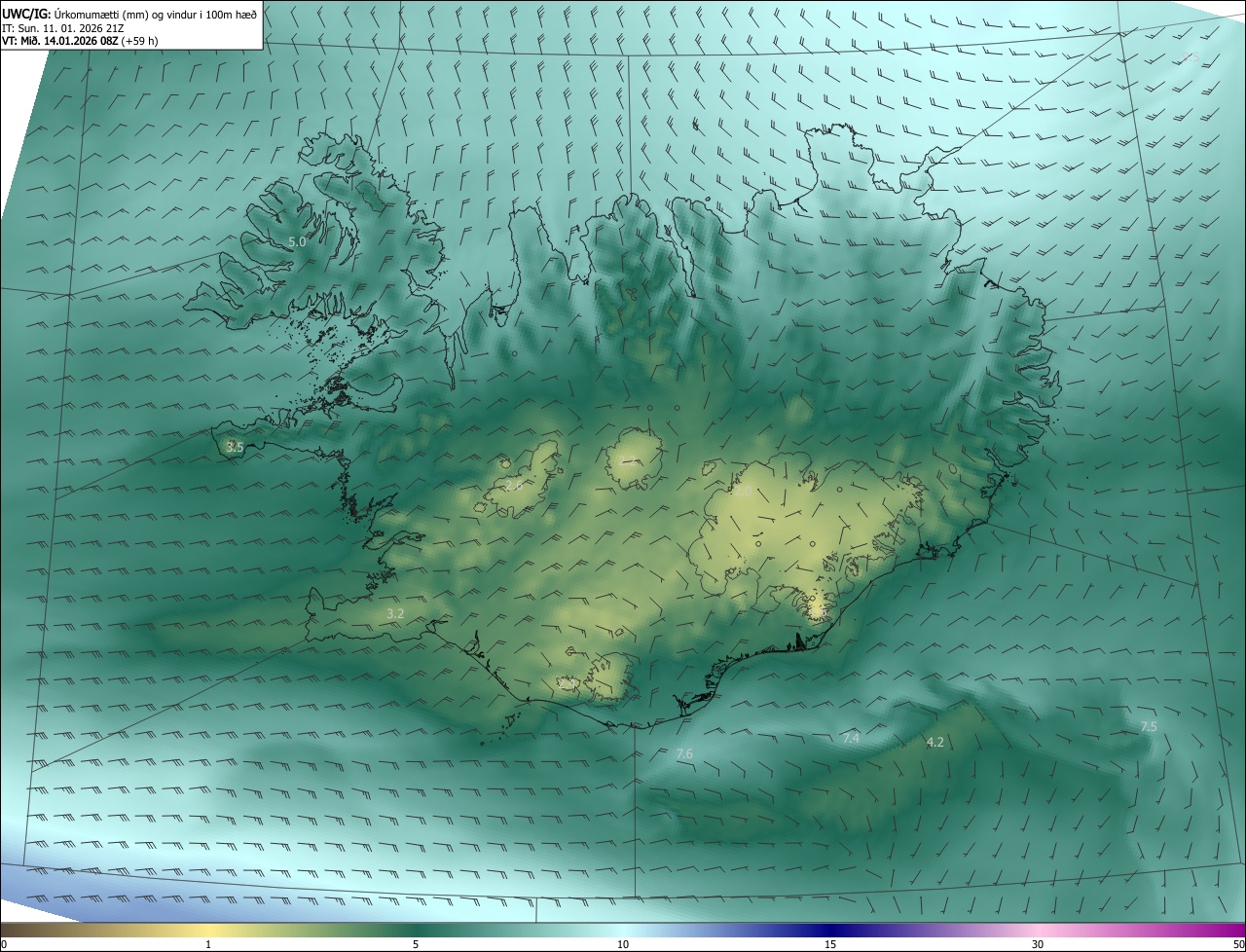Click the 7.5 value label on the map
The image size is (1246, 952).
[x=1149, y=726]
